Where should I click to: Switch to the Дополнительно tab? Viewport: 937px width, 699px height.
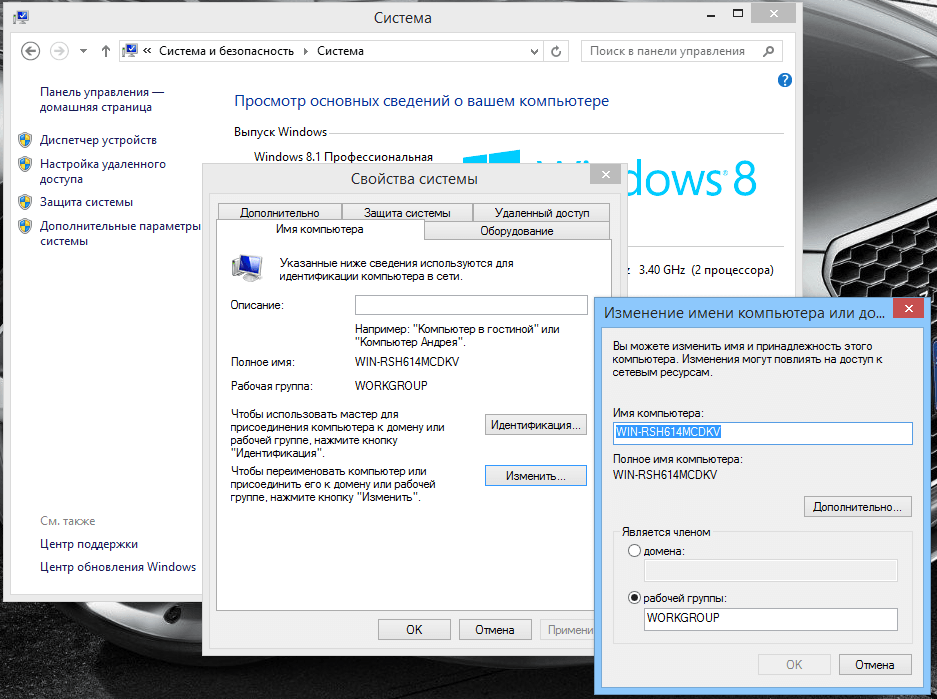click(x=280, y=213)
